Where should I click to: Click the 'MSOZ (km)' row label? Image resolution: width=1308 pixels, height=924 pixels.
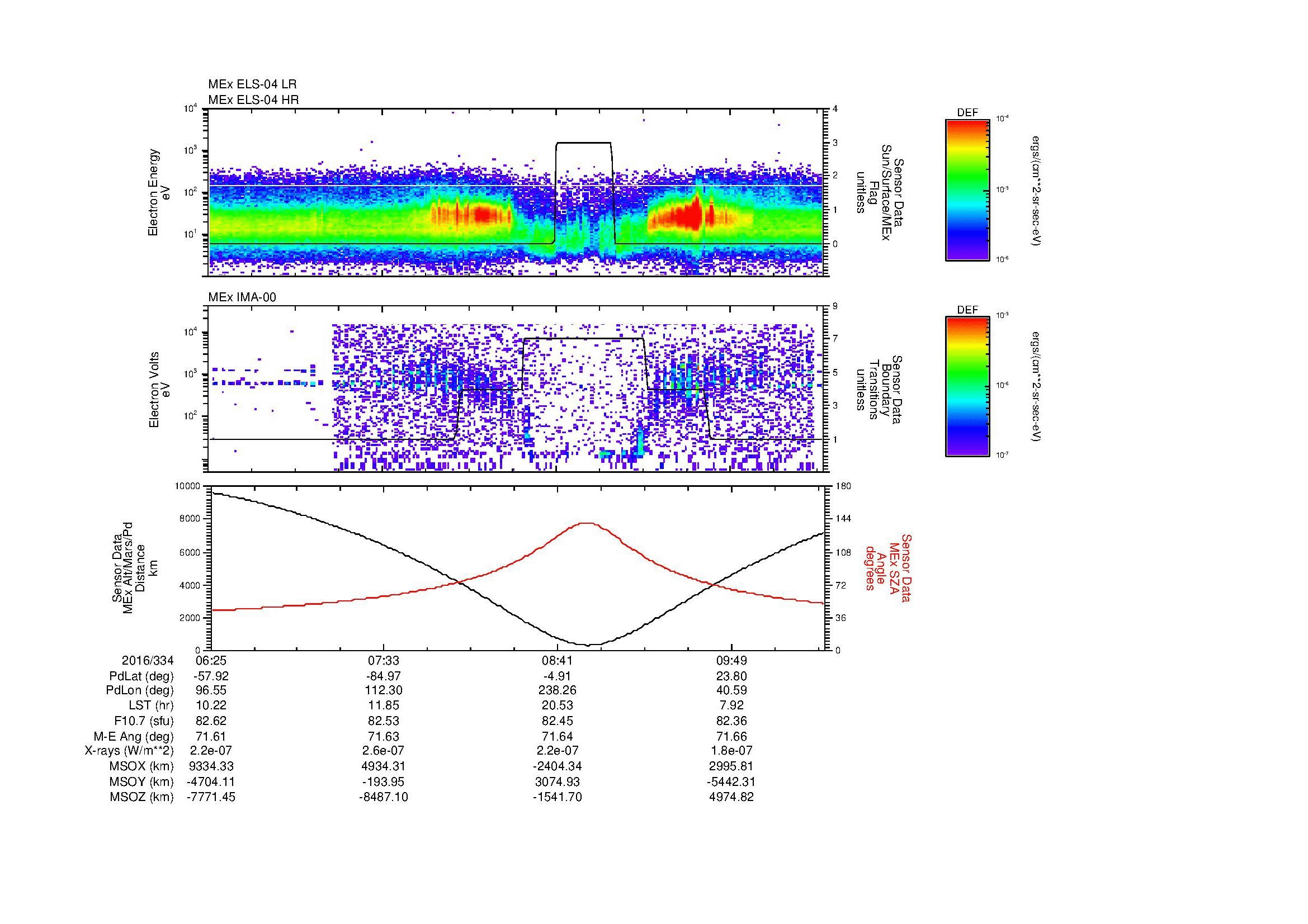(x=141, y=798)
